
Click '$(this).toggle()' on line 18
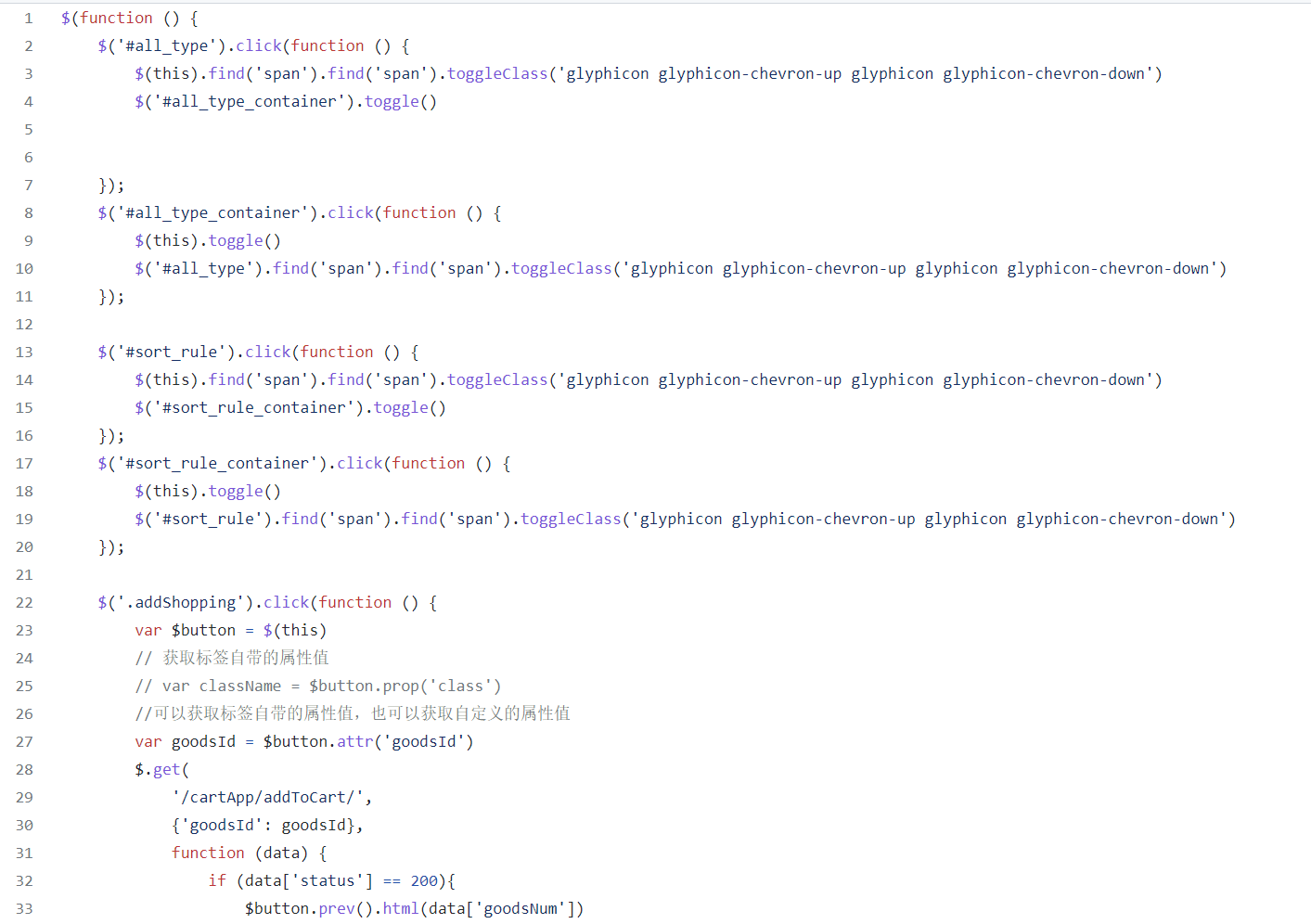(208, 492)
